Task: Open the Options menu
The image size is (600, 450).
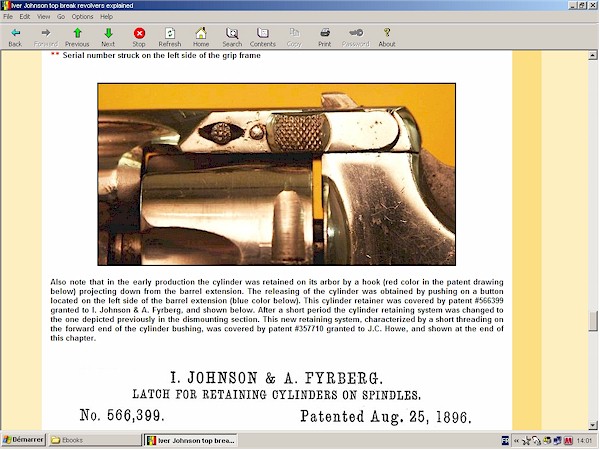Action: (82, 16)
